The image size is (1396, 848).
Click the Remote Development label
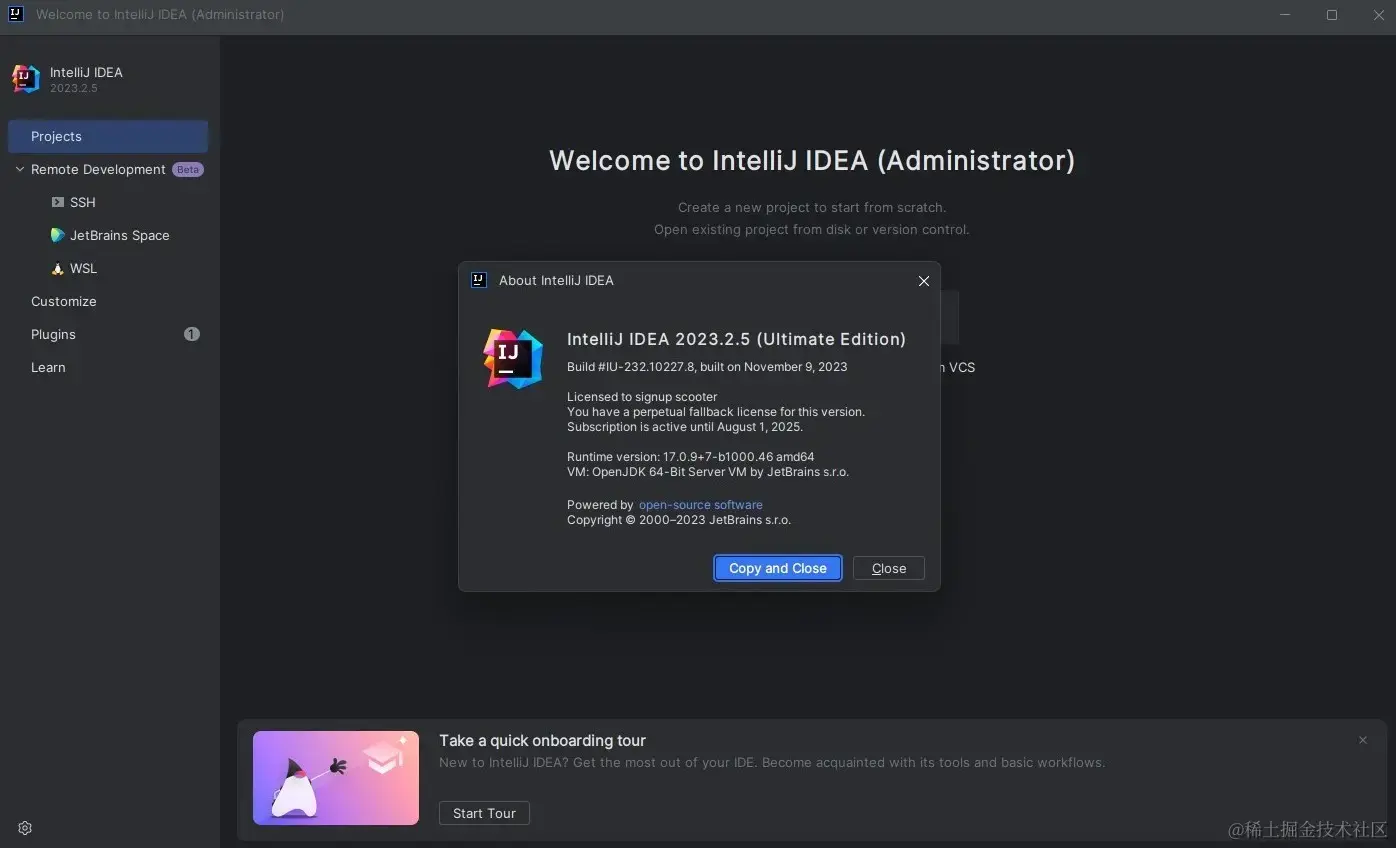(98, 169)
